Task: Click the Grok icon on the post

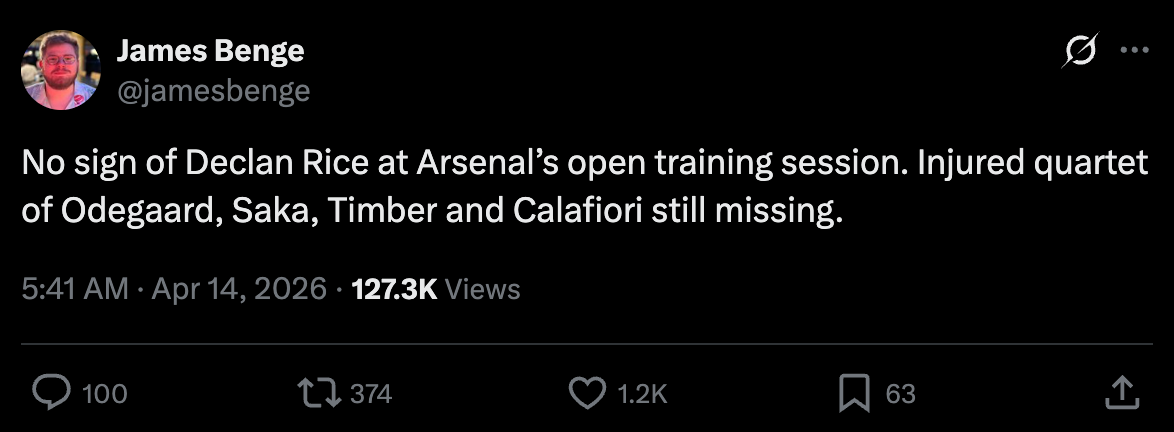Action: [x=1081, y=51]
